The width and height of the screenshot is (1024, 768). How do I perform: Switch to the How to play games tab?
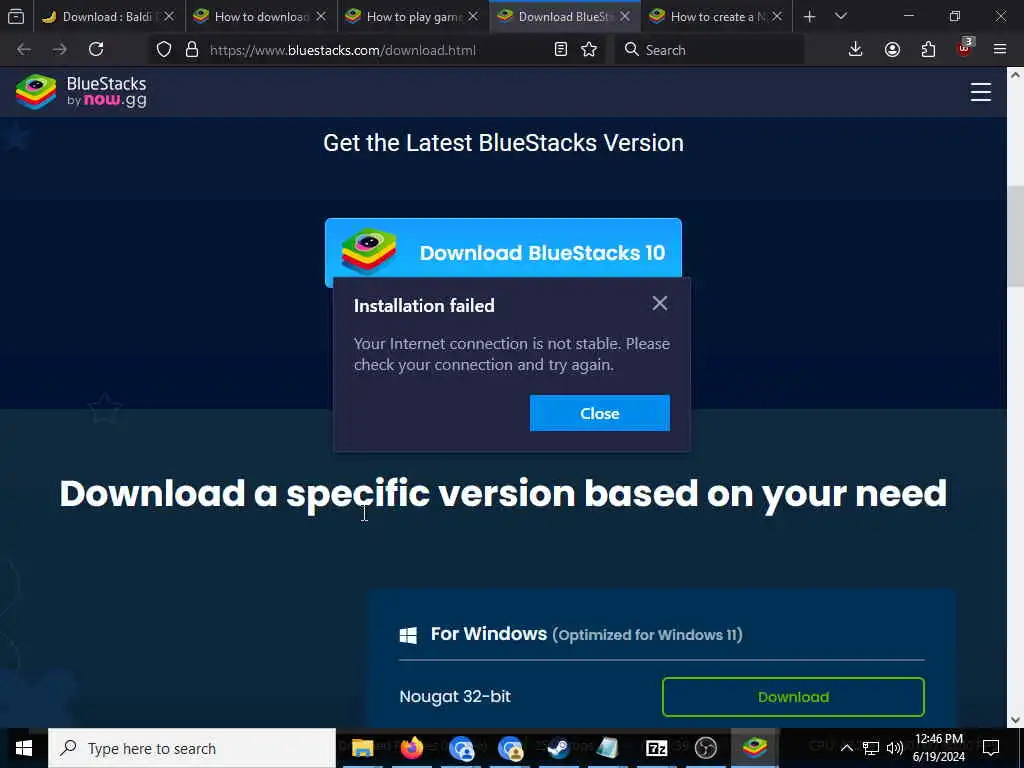[x=413, y=16]
